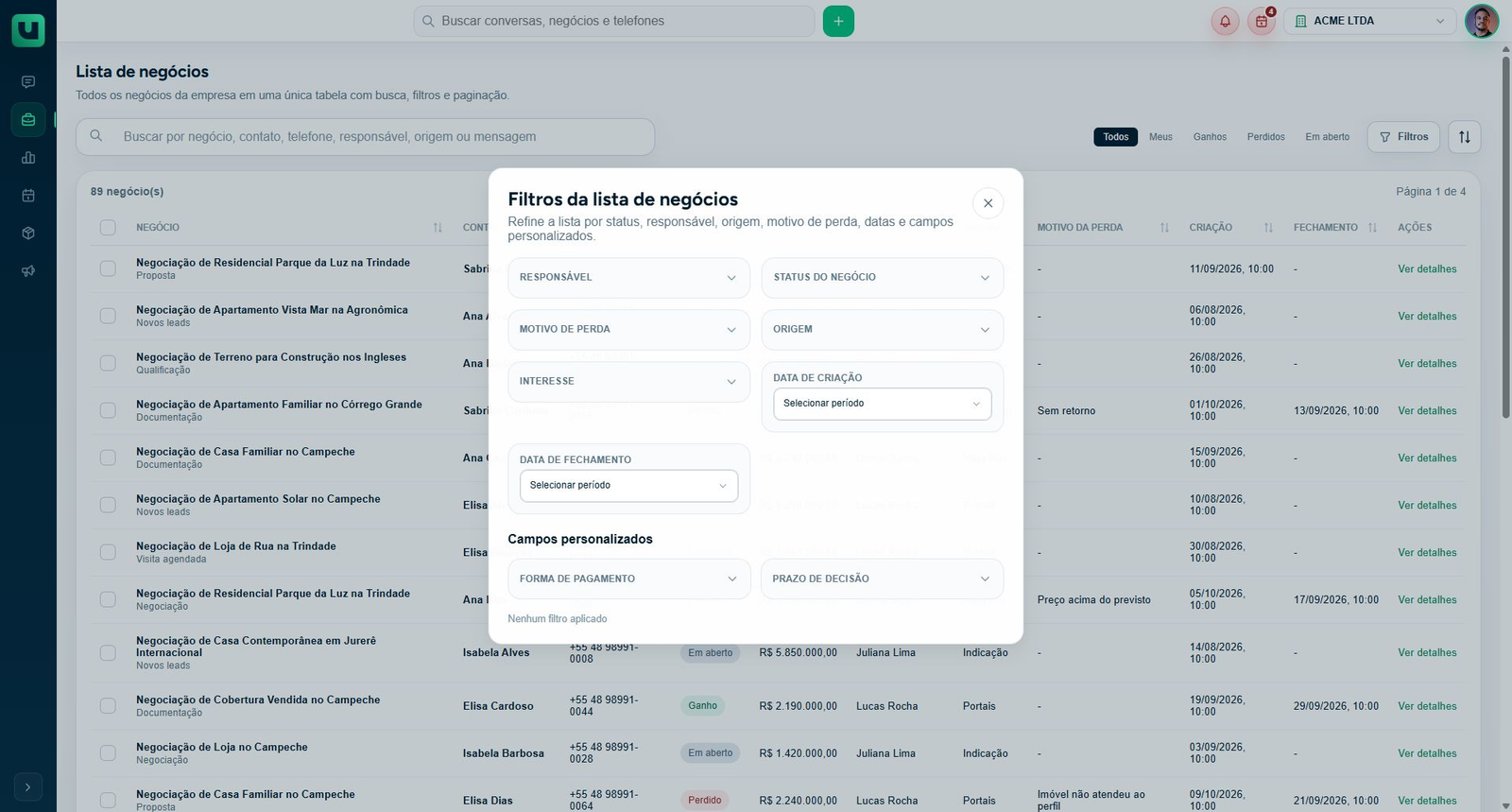Switch to the Em aberto tab
Viewport: 1512px width, 812px height.
point(1328,137)
